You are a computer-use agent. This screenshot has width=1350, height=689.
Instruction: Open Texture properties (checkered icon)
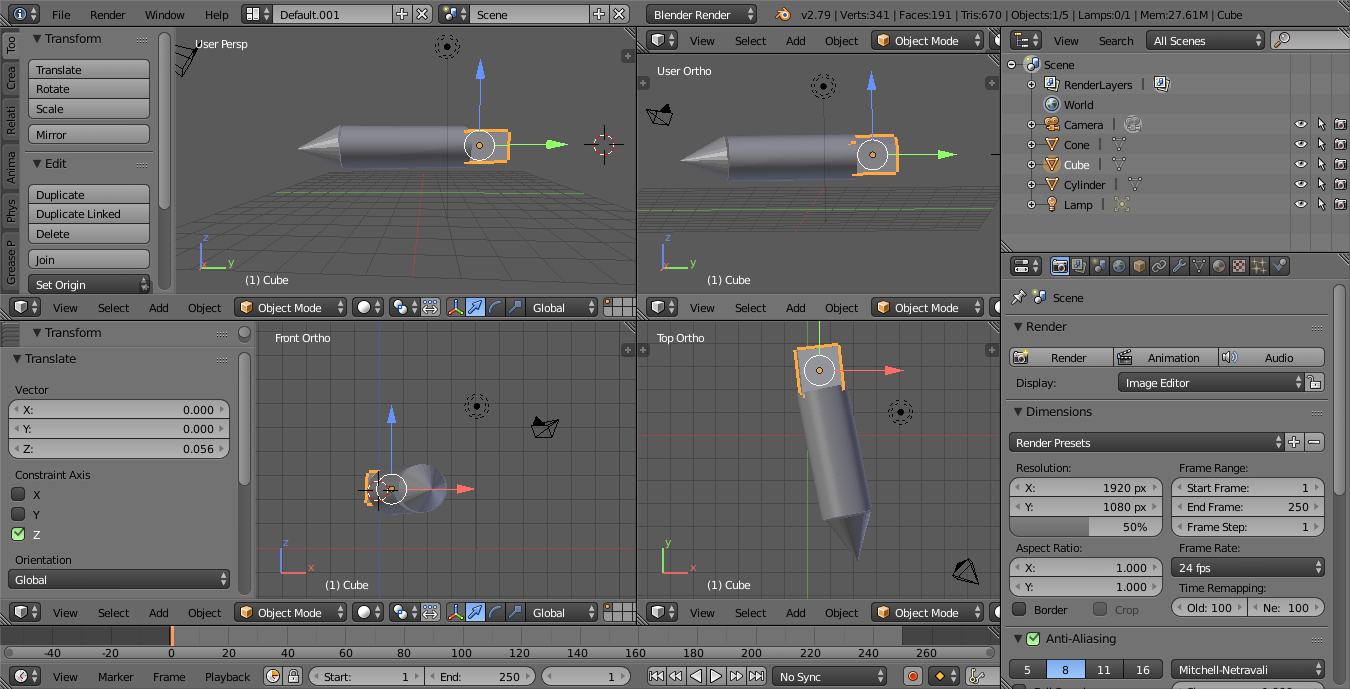(1239, 266)
